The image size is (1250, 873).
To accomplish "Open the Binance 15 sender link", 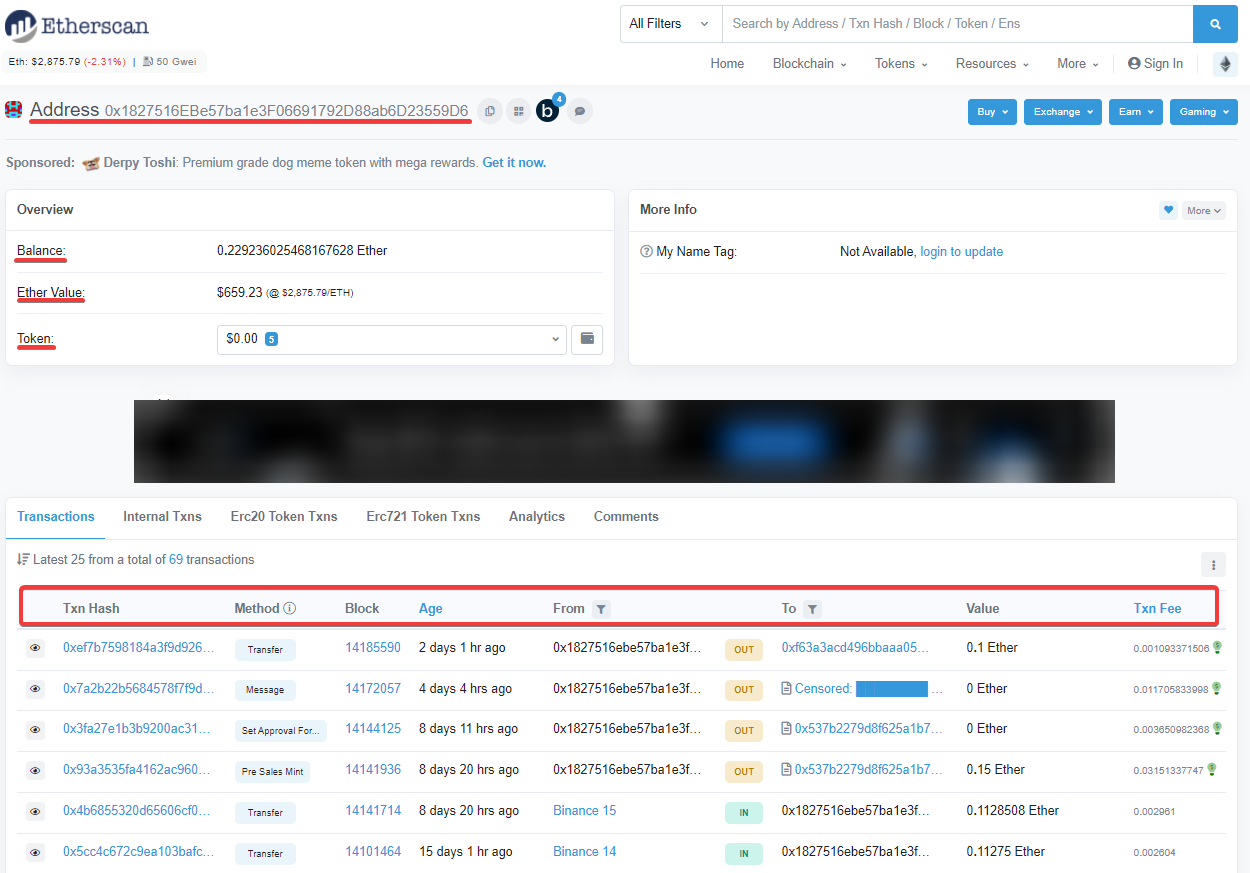I will point(585,811).
